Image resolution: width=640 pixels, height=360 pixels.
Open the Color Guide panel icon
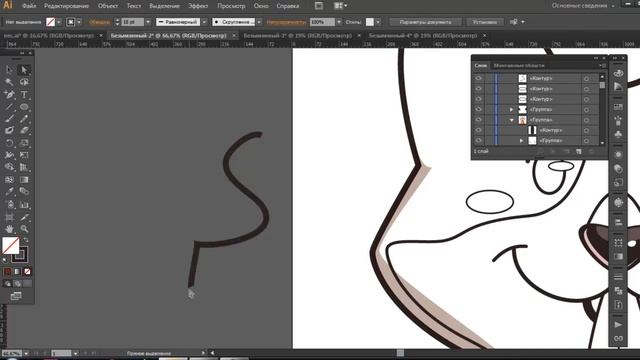[x=618, y=86]
